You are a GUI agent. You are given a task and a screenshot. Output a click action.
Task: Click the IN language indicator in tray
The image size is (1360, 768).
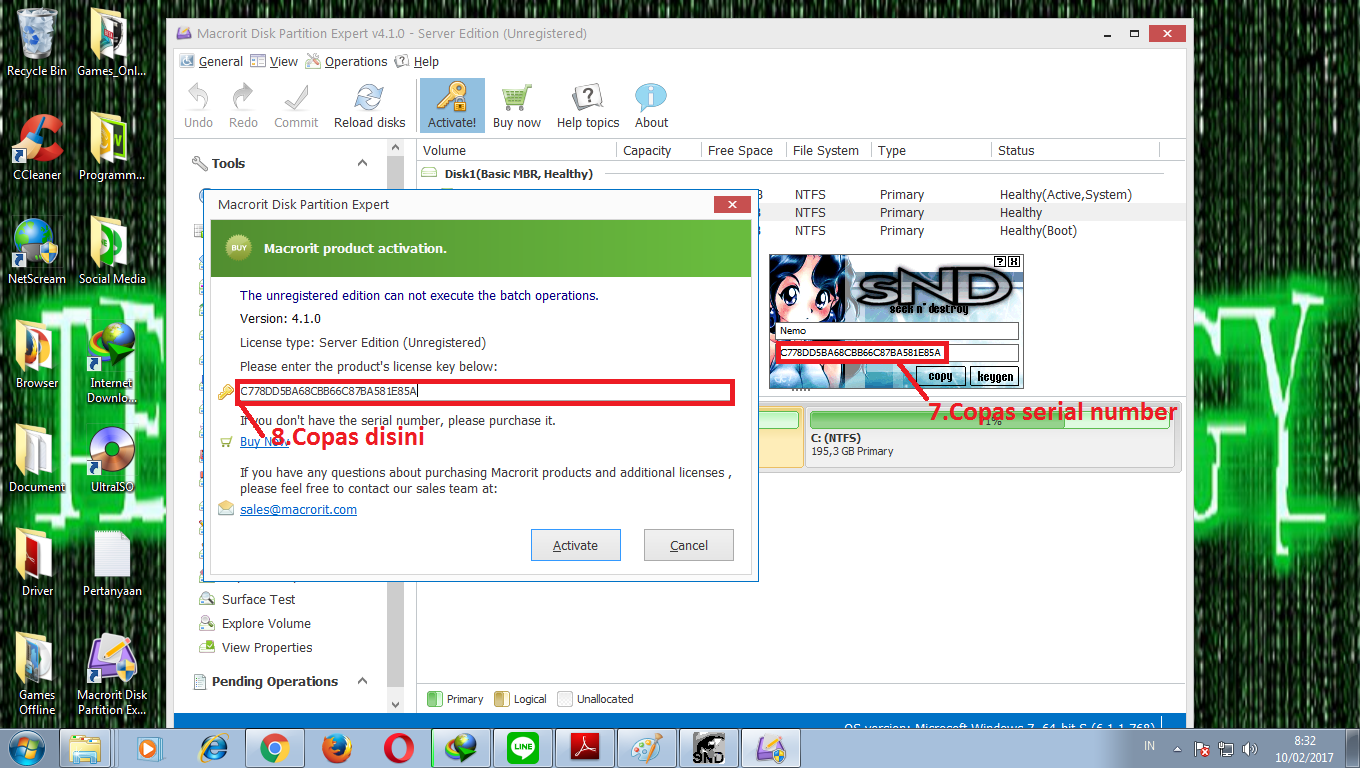pos(1150,747)
